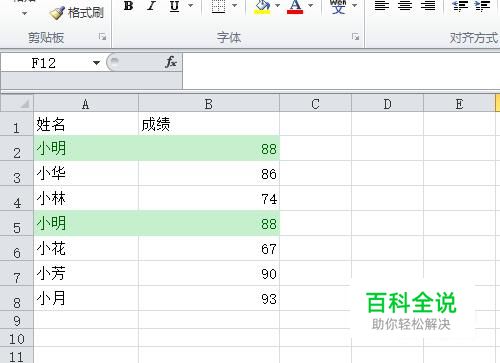
Task: Select 小花 cell
Action: click(86, 248)
